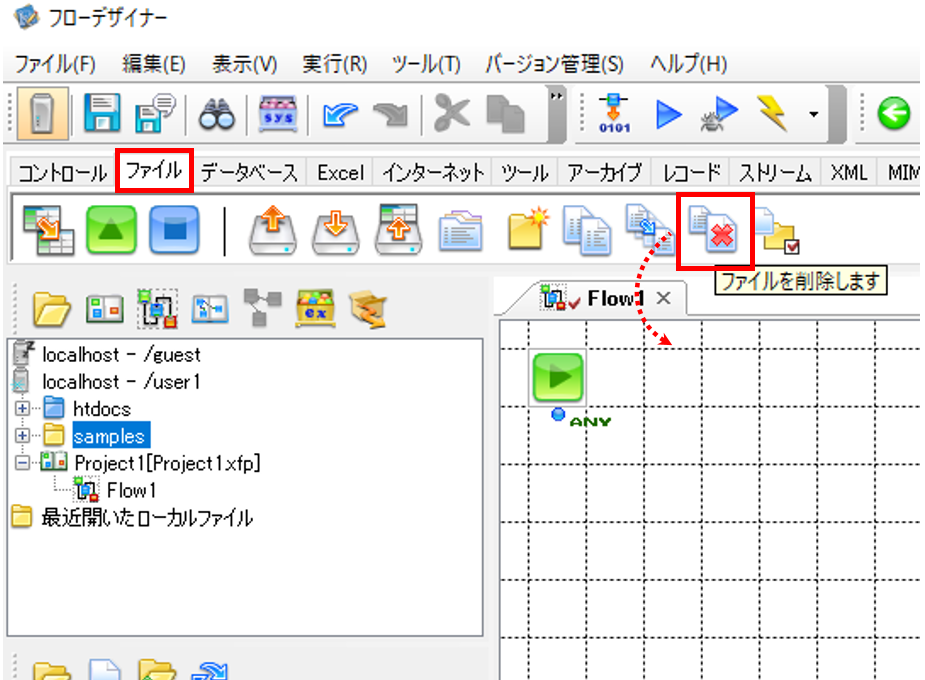Select localhost - /guest connection
The height and width of the screenshot is (680, 925).
click(x=121, y=354)
